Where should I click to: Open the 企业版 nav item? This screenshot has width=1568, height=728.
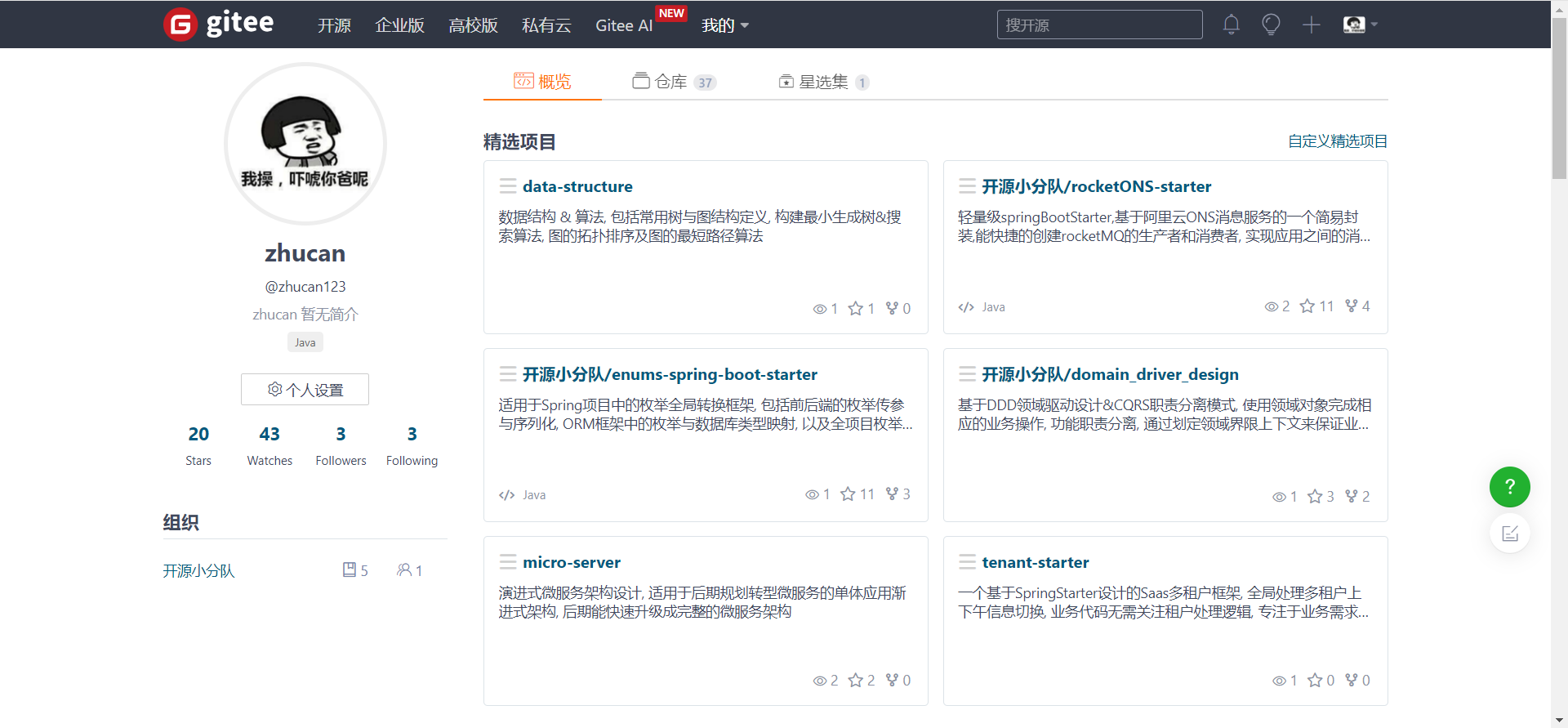pyautogui.click(x=399, y=25)
